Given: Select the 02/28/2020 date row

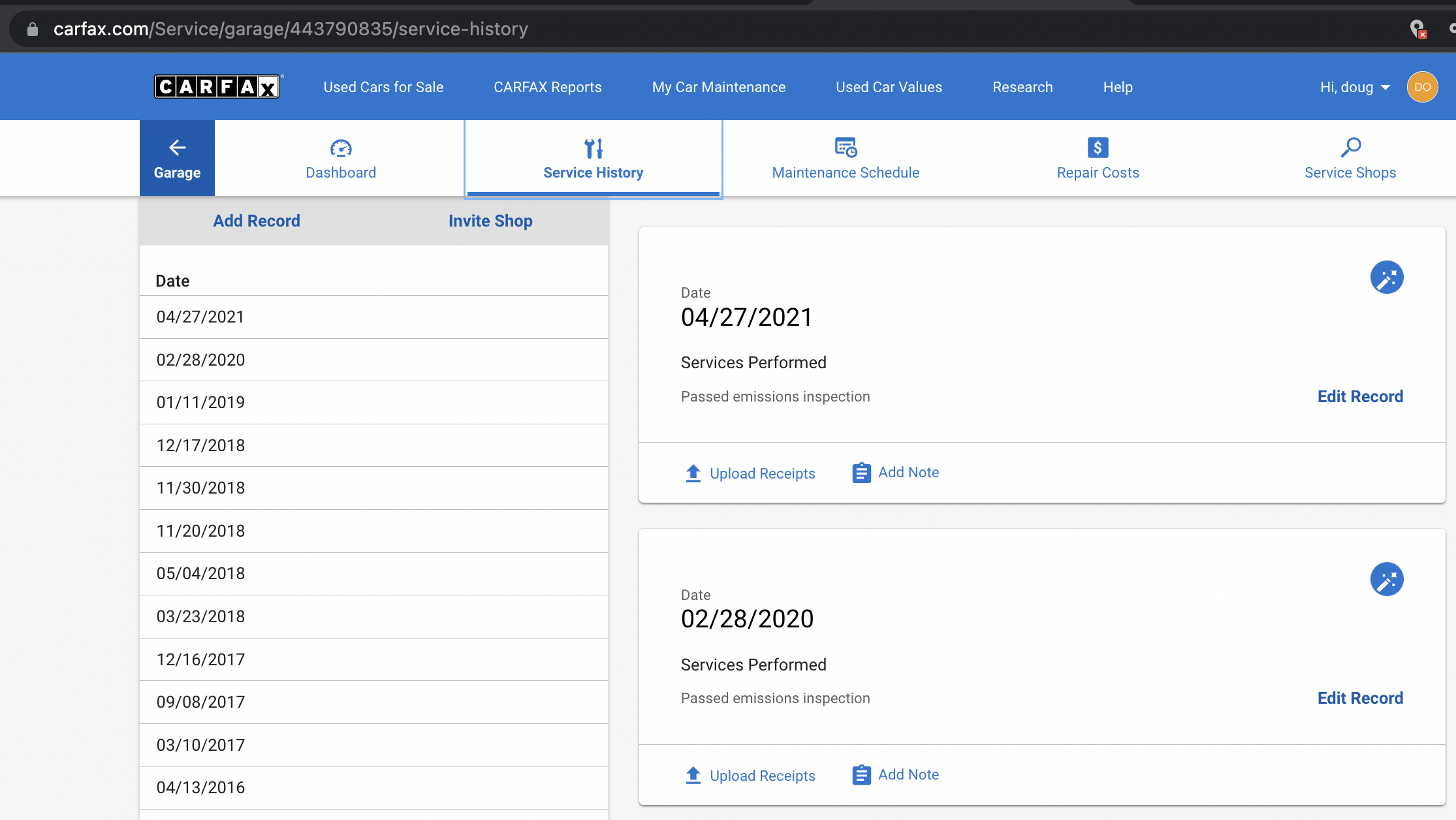Looking at the screenshot, I should pyautogui.click(x=373, y=360).
